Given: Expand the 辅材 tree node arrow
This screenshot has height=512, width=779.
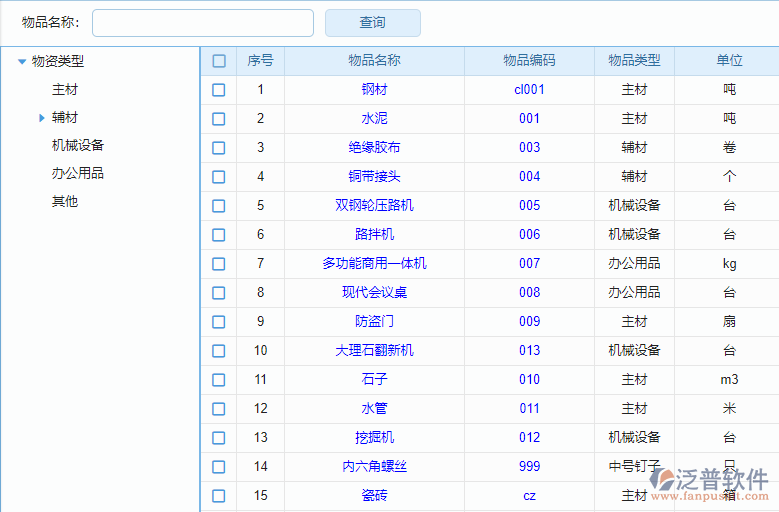Looking at the screenshot, I should click(42, 118).
